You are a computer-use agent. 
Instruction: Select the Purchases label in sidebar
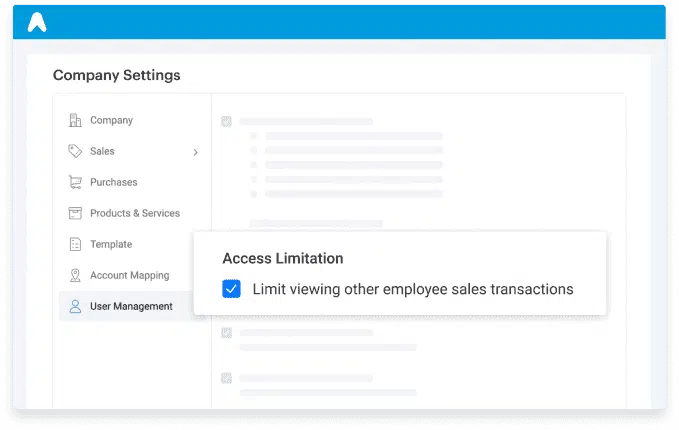point(113,183)
